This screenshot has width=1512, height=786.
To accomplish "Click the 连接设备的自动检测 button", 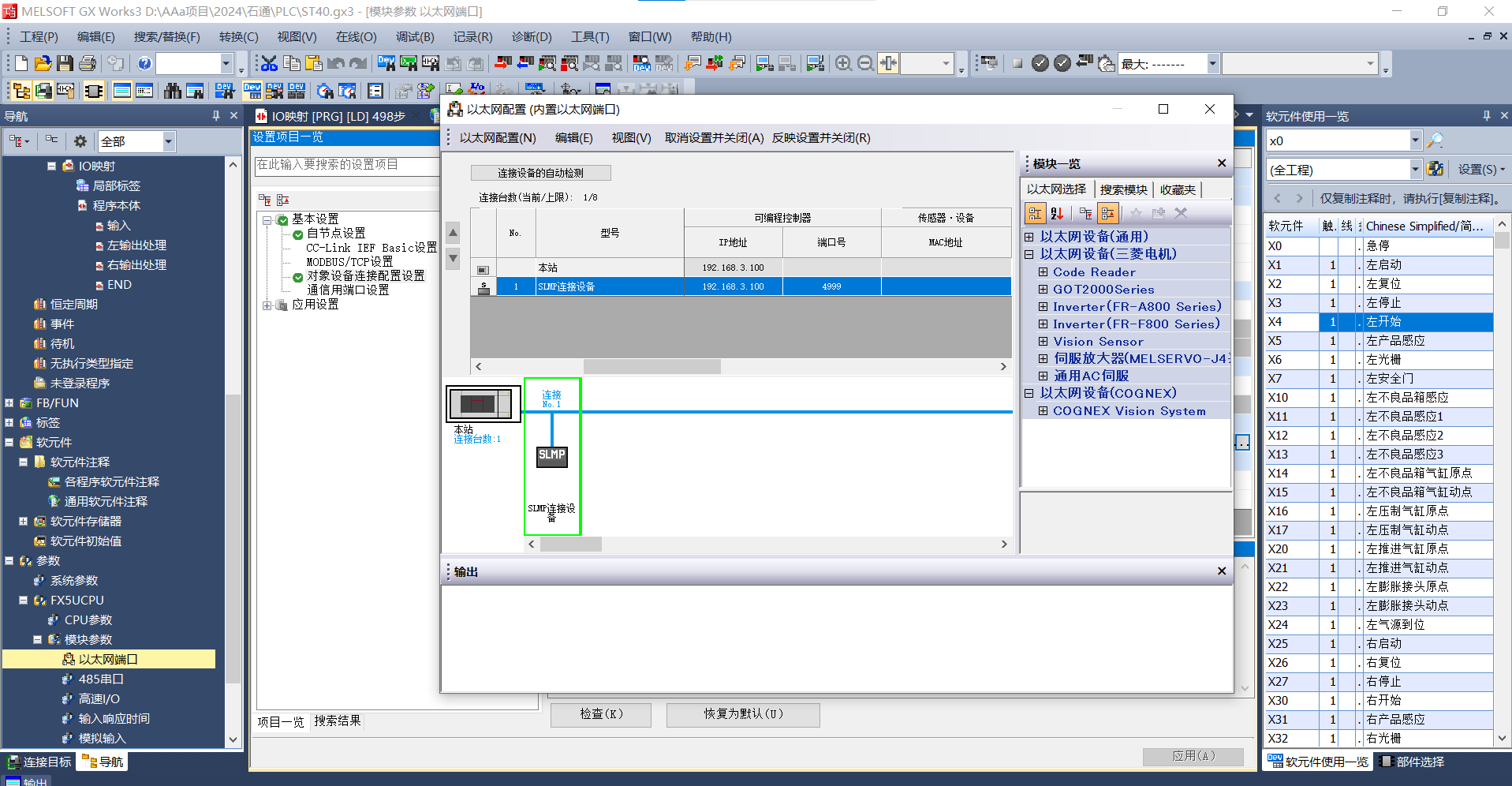I will tap(540, 173).
